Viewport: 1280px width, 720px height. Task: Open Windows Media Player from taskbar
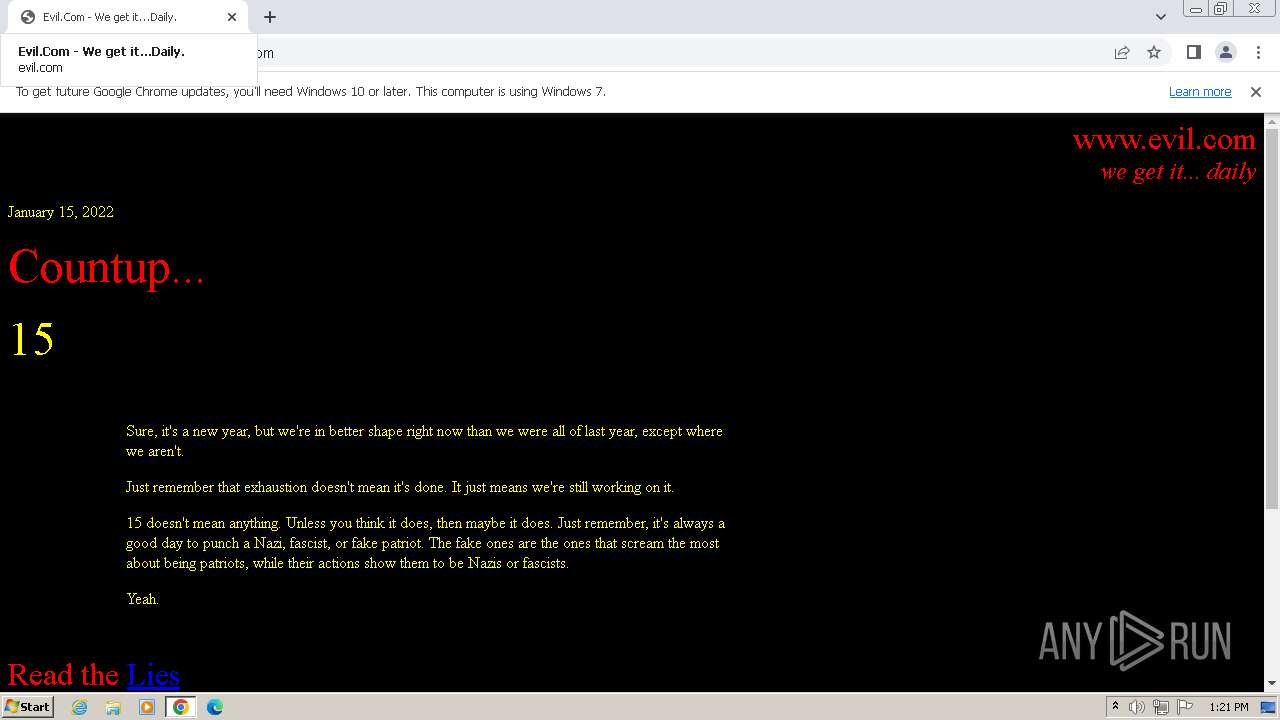pyautogui.click(x=147, y=707)
